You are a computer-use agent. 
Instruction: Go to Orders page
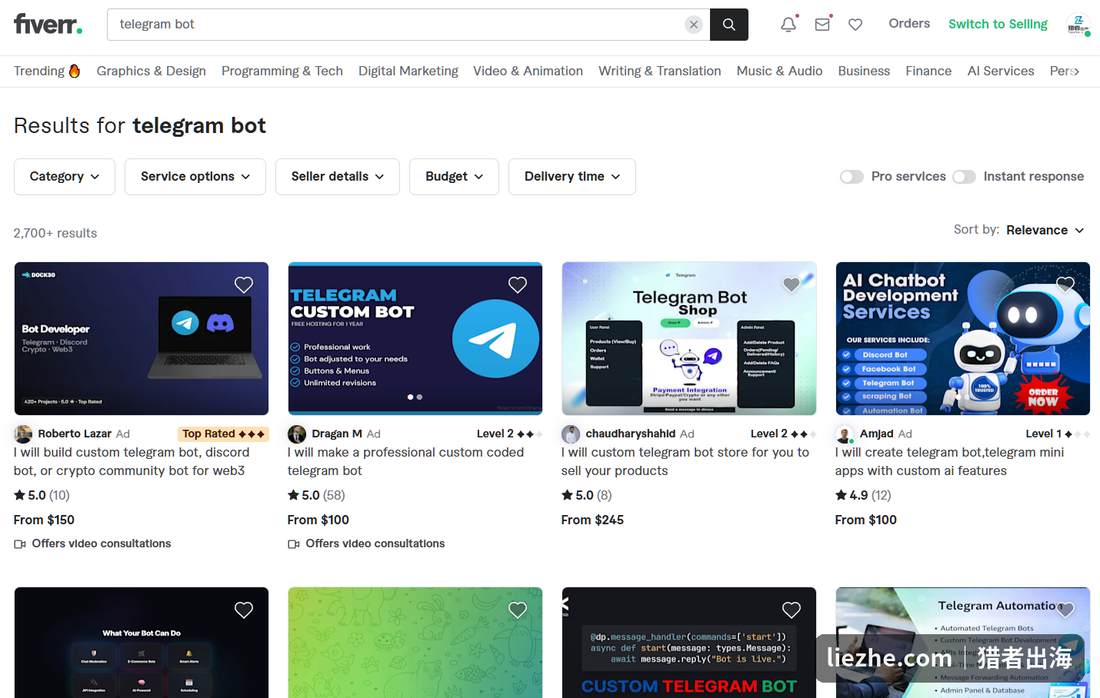(909, 23)
